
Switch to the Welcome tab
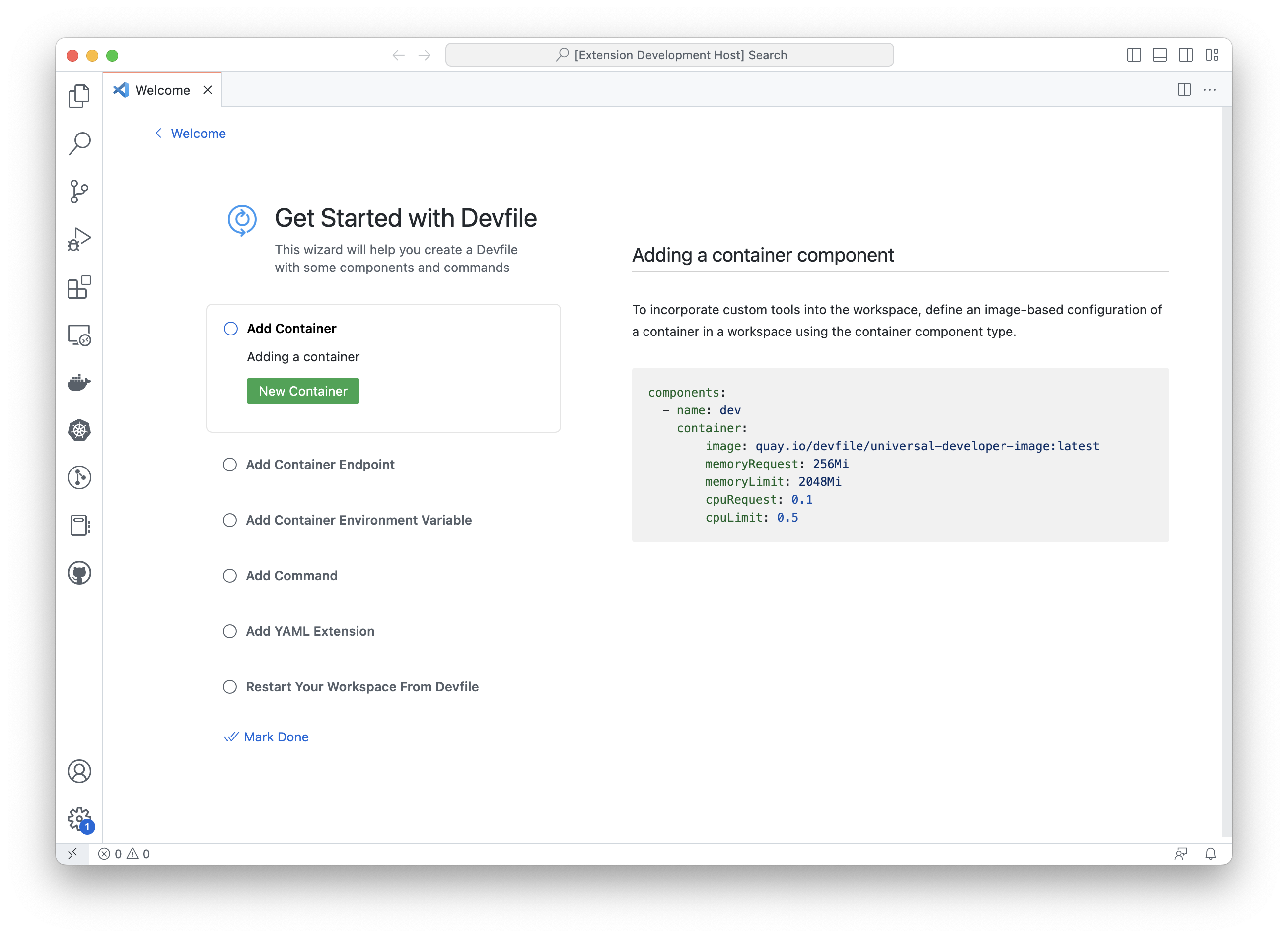(x=162, y=90)
